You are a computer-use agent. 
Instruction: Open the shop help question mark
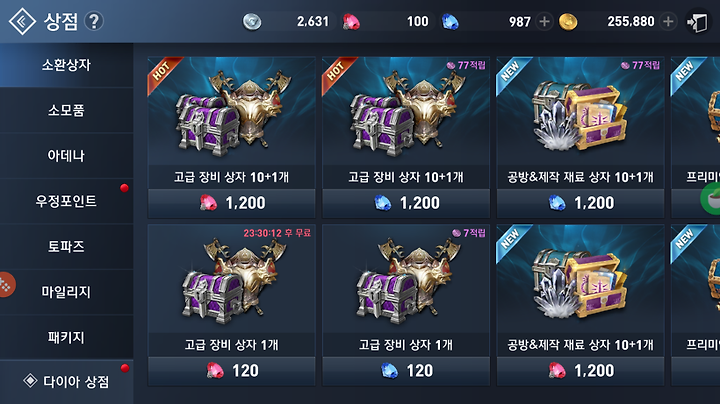94,21
